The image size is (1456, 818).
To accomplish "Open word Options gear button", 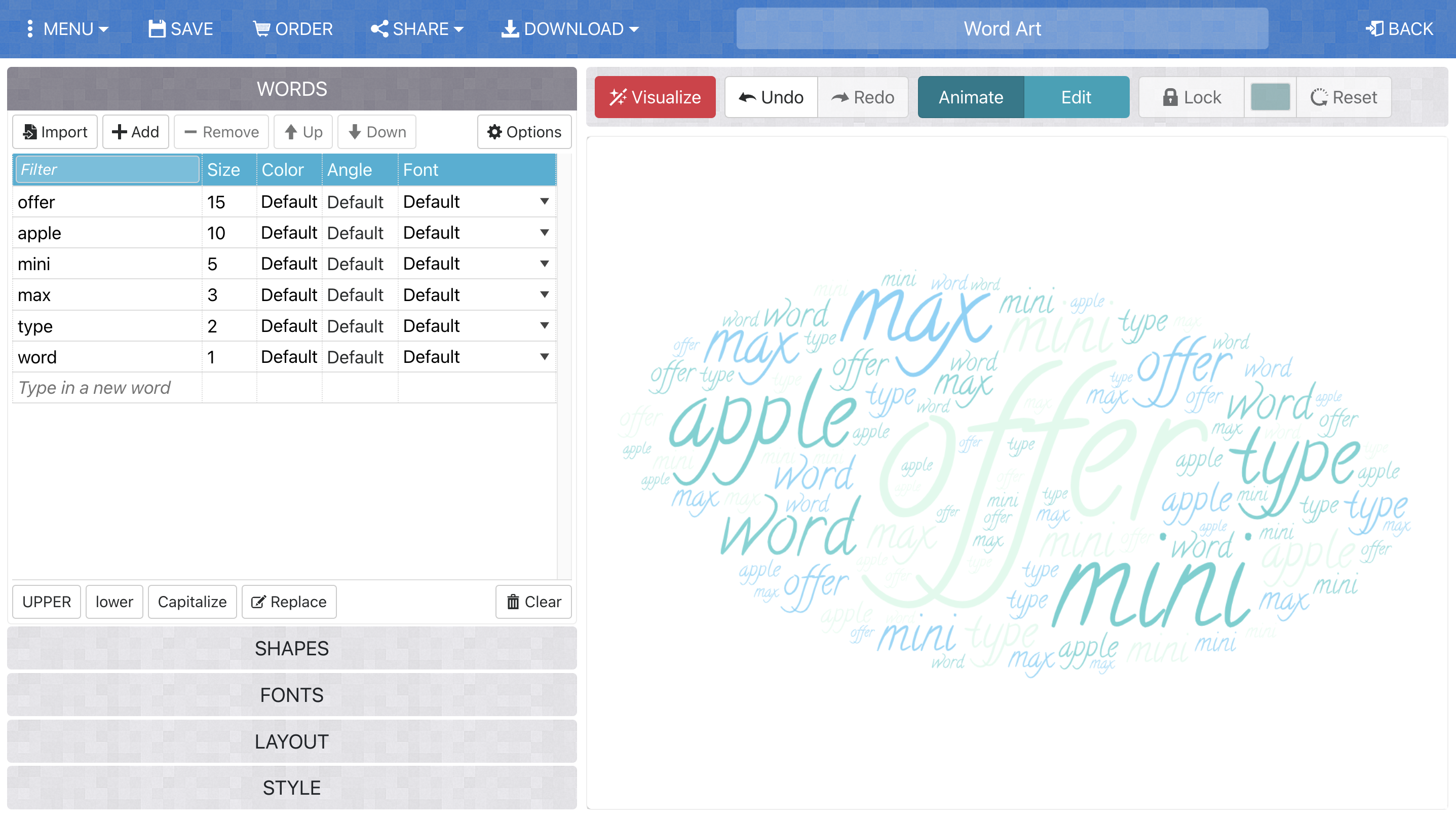I will coord(524,132).
